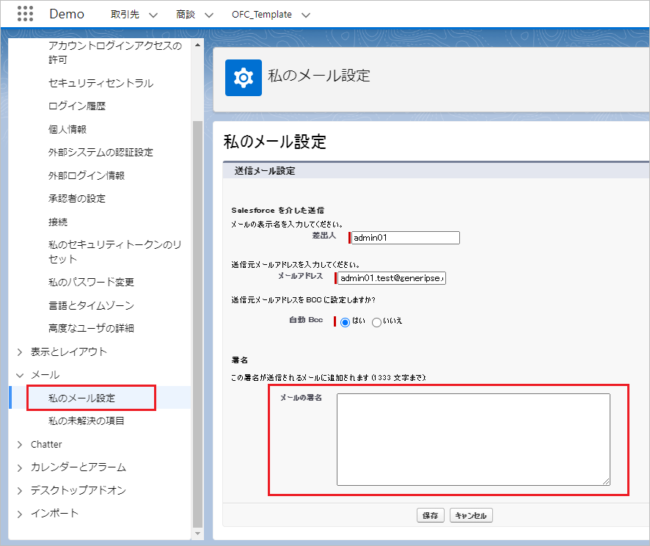
Task: Click the sidebar scrollbar down arrow
Action: click(197, 533)
